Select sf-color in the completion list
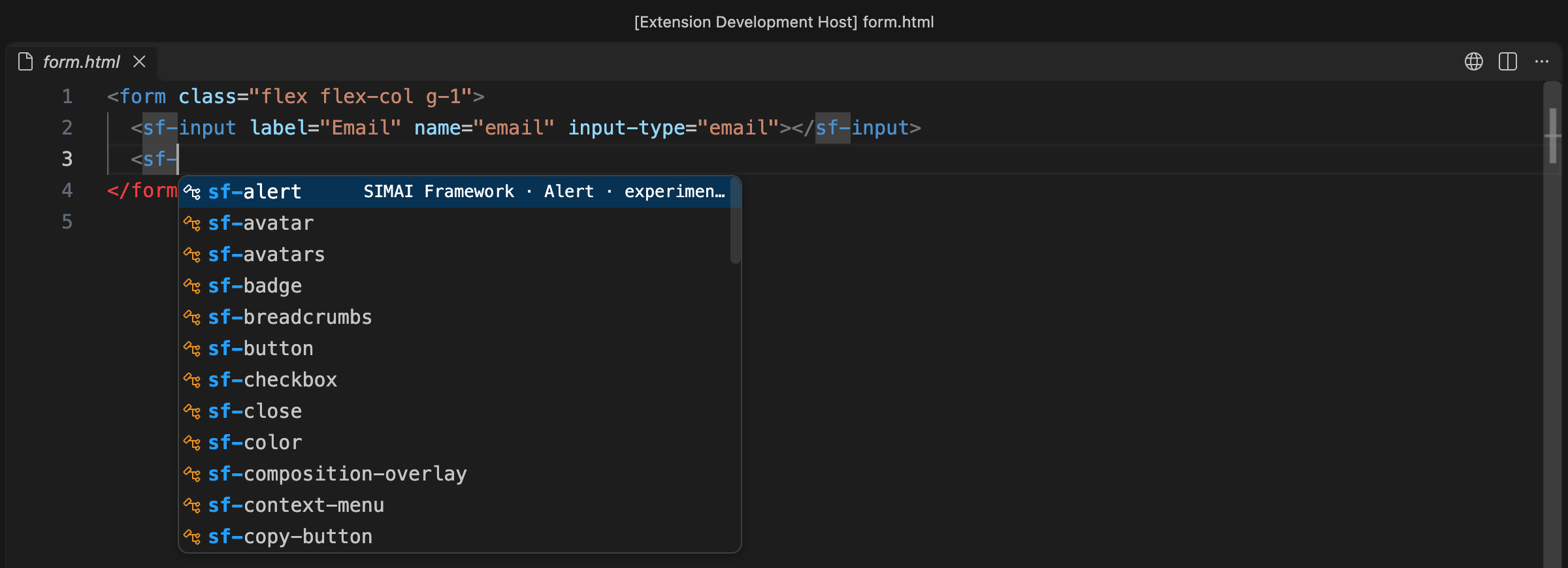The height and width of the screenshot is (568, 1568). tap(460, 443)
